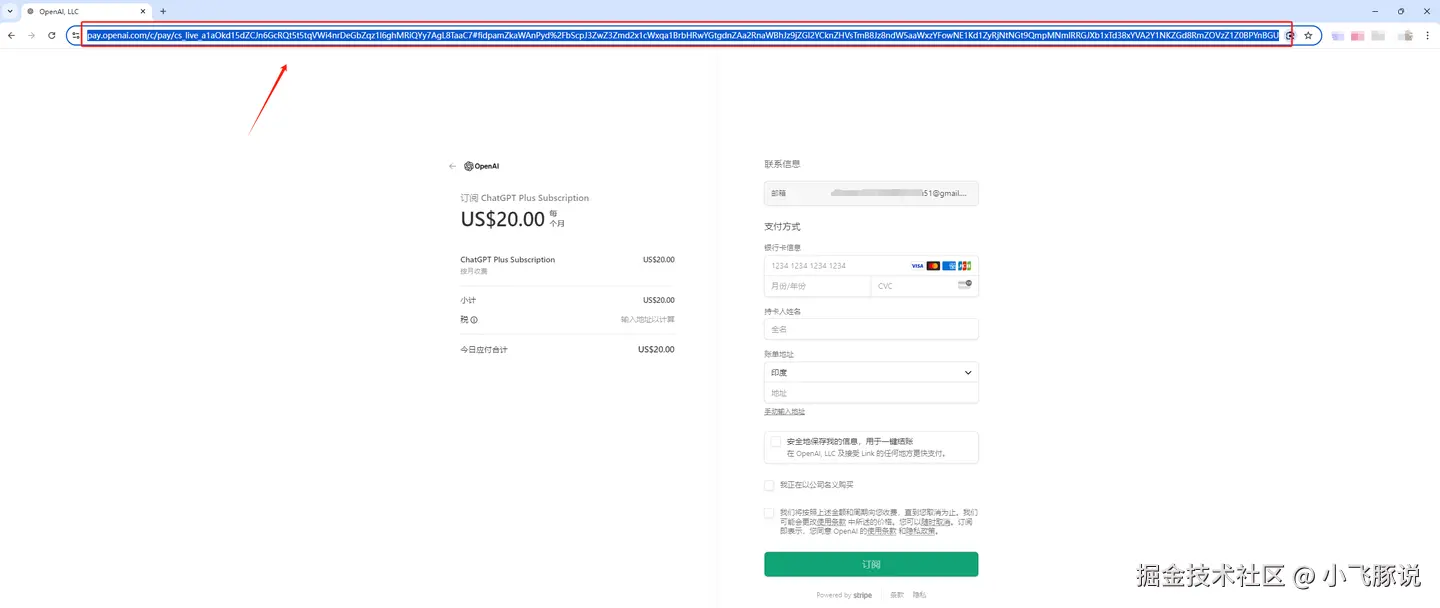Click the back arrow beside OpenAI logo
Viewport: 1440px width, 608px height.
(452, 166)
